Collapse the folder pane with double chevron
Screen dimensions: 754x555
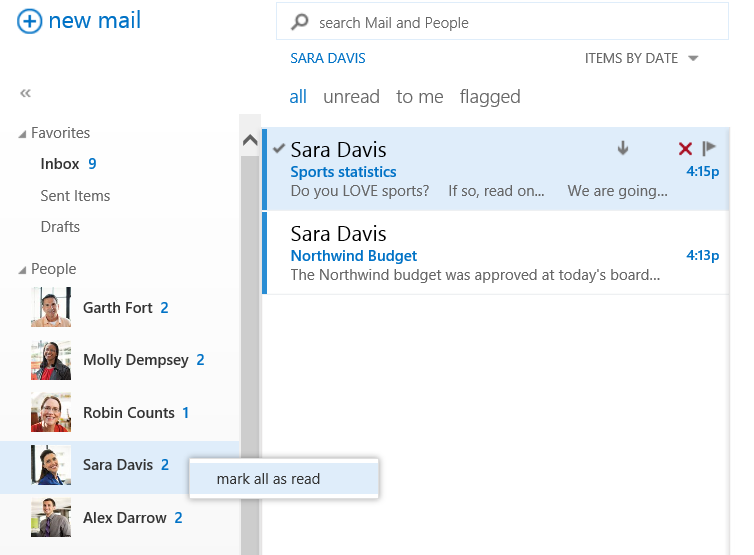[26, 93]
